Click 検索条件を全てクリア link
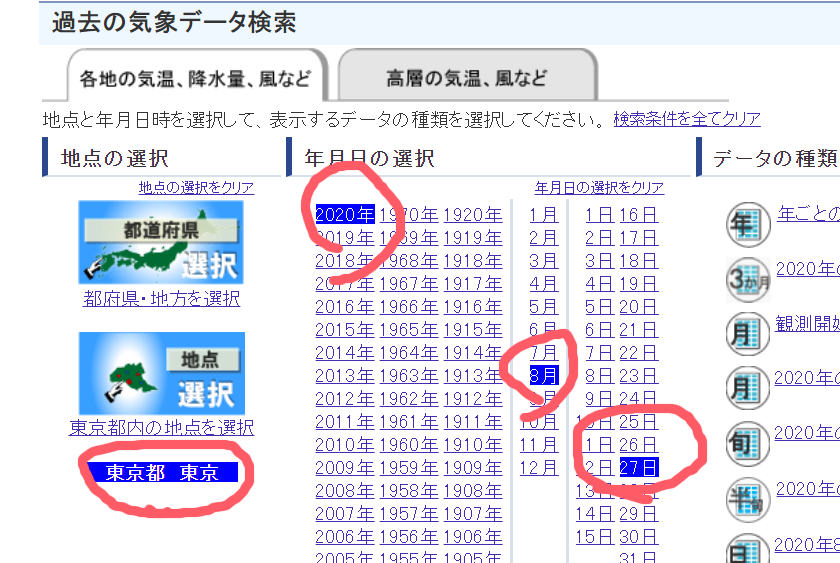This screenshot has width=840, height=563. coord(687,119)
